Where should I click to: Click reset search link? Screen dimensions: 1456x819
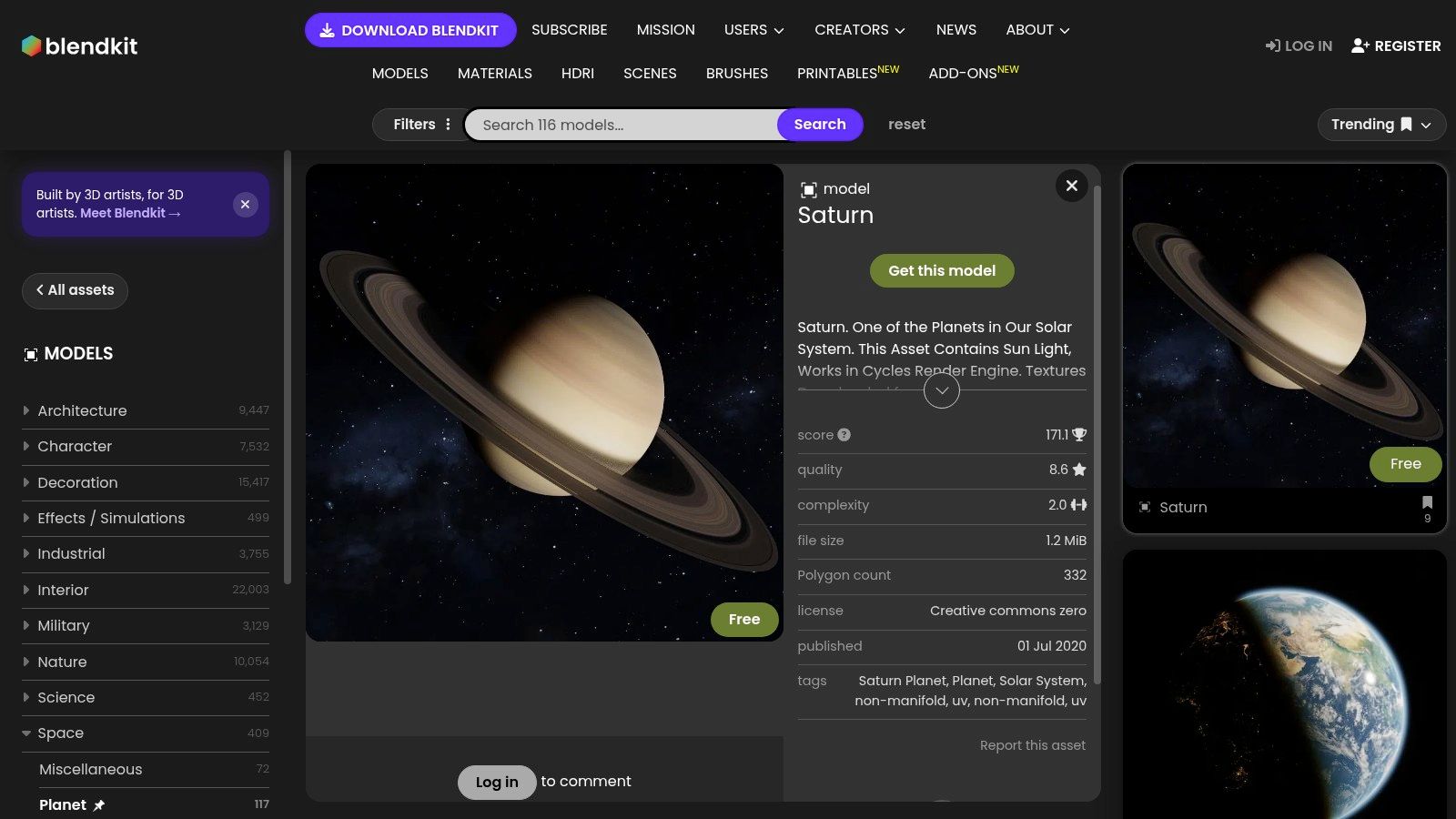[x=906, y=125]
